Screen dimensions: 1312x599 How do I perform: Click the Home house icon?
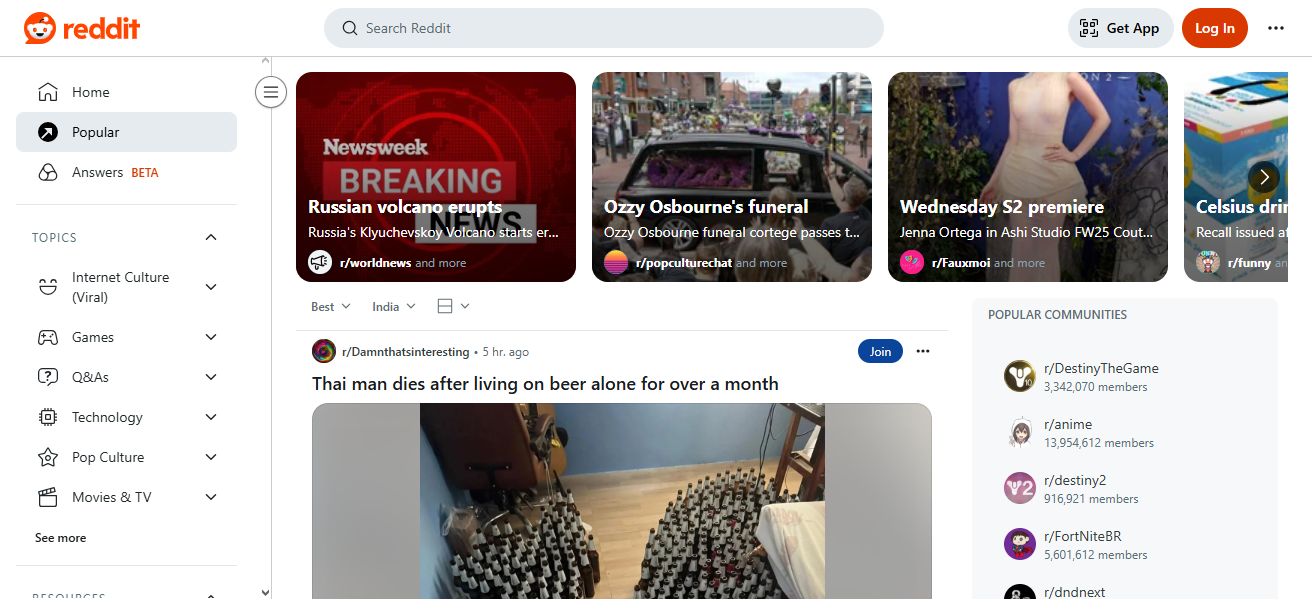coord(47,92)
